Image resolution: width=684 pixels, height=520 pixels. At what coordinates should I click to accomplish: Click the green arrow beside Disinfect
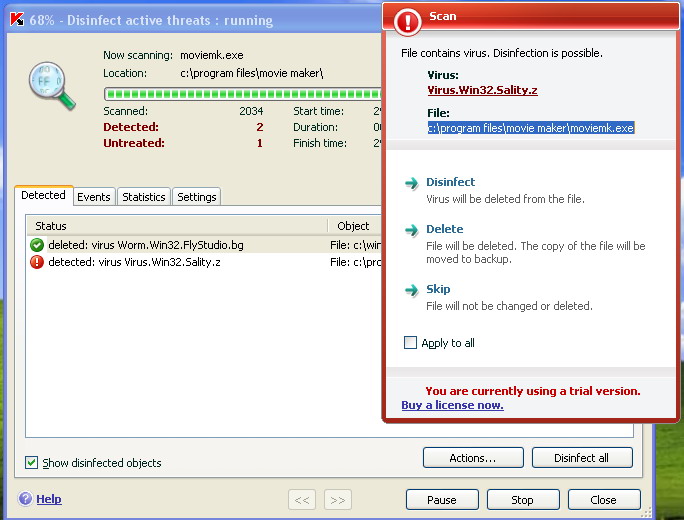point(411,183)
